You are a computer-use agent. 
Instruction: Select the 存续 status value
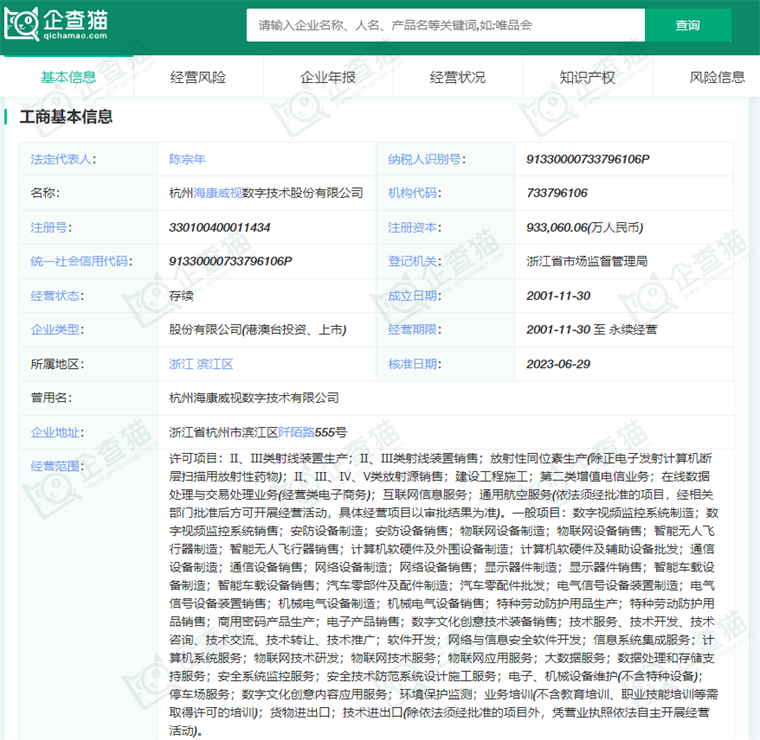click(181, 296)
